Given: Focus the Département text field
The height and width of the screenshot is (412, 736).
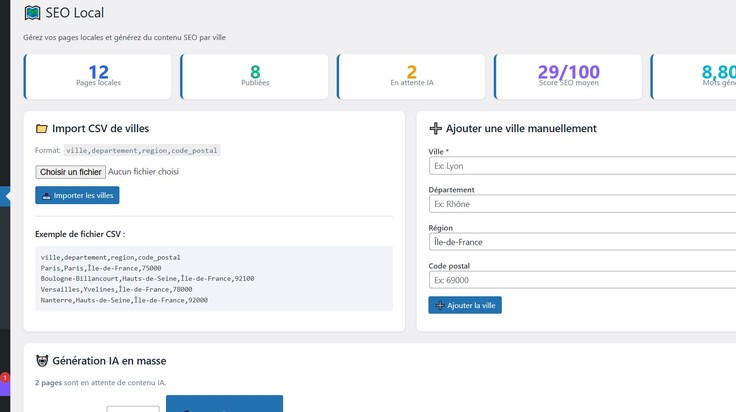Looking at the screenshot, I should pyautogui.click(x=582, y=204).
